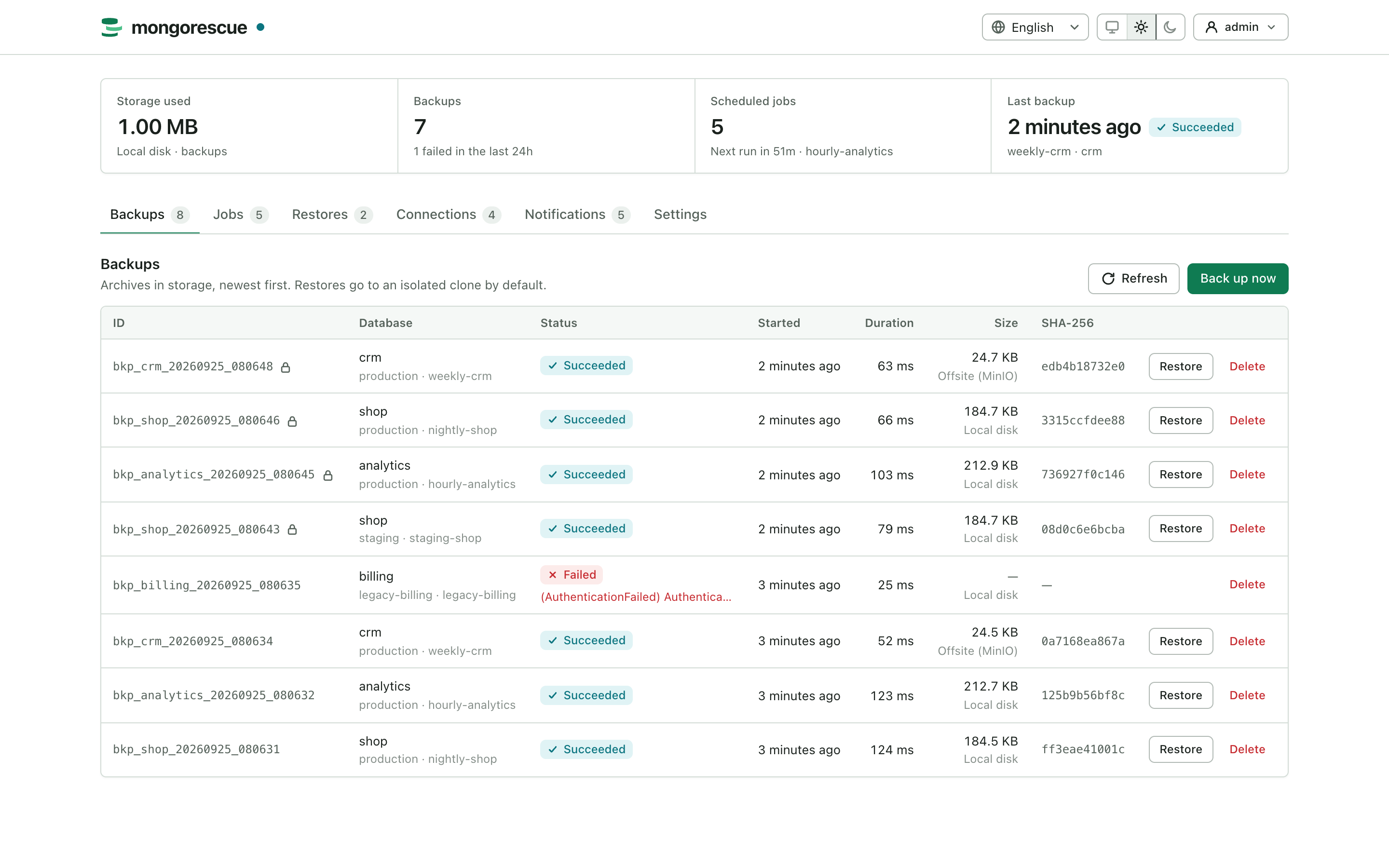
Task: Click the user icon beside admin
Action: [1211, 27]
